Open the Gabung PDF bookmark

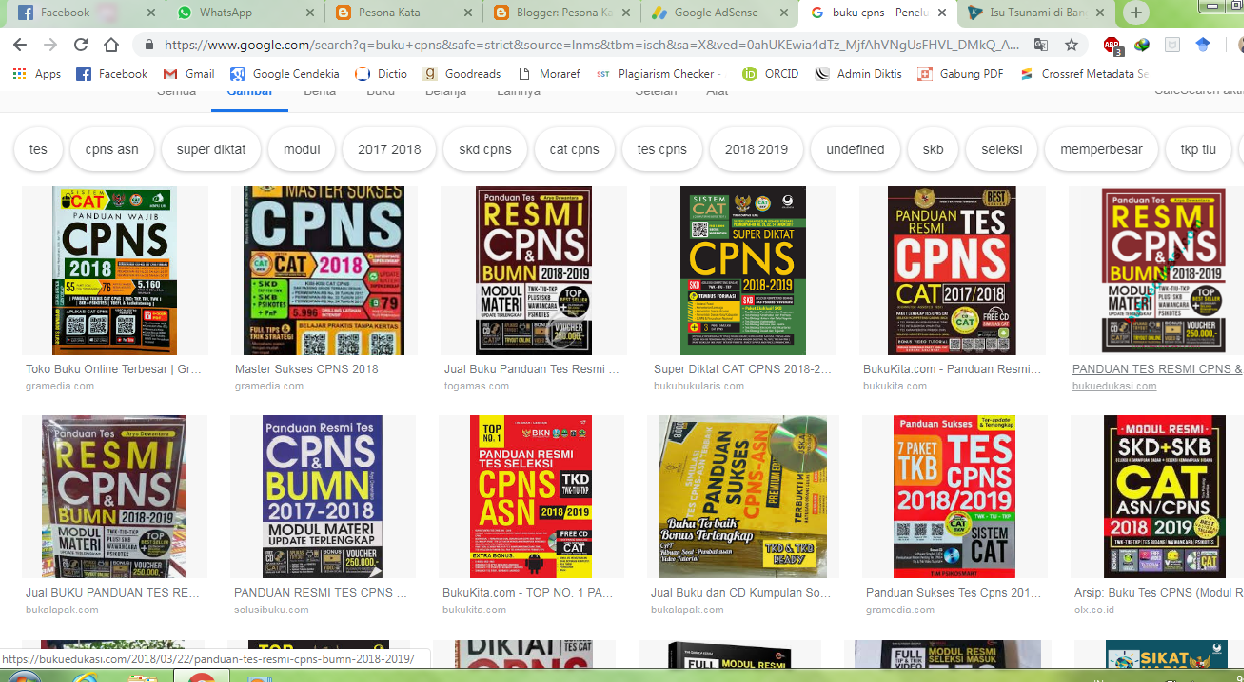[961, 74]
